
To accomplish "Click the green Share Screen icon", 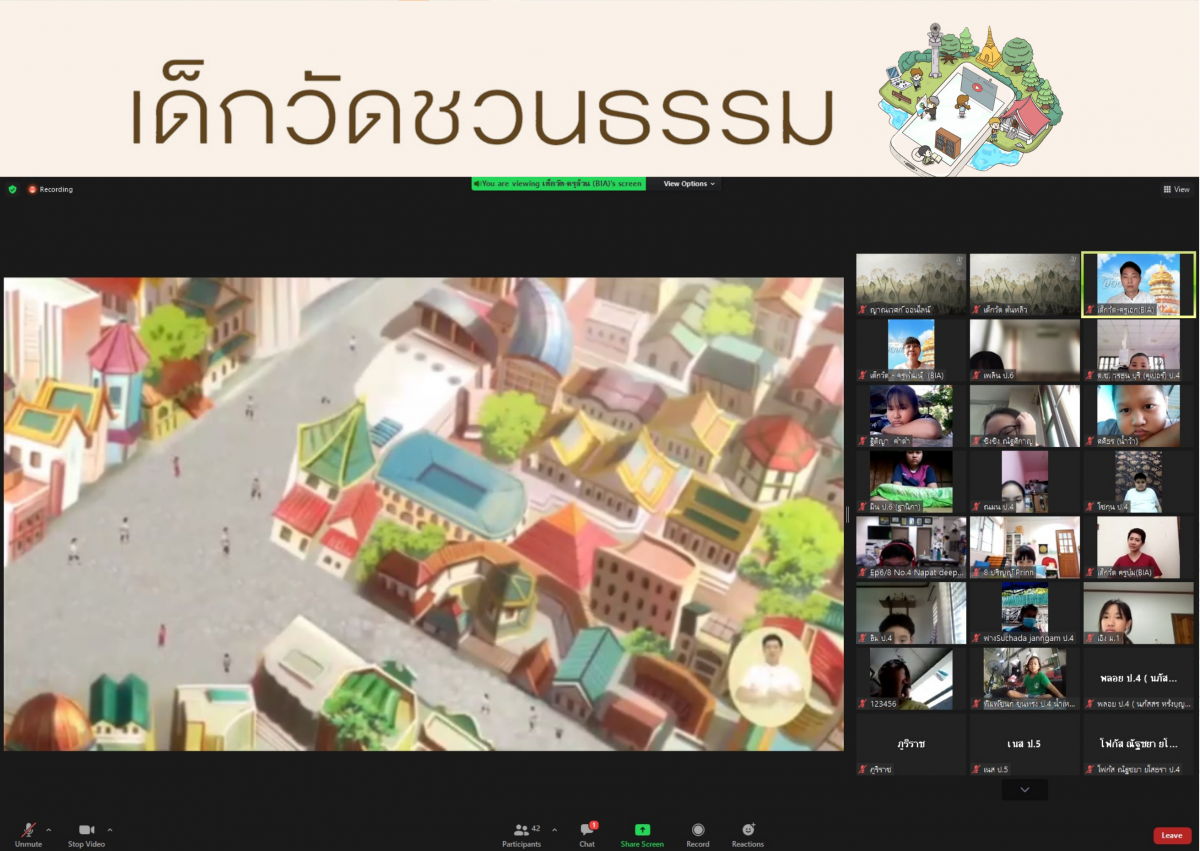I will 642,831.
